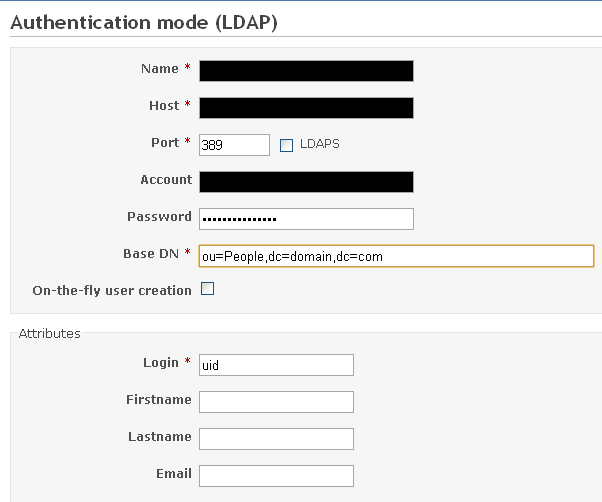Click the "Password" field label

[x=159, y=217]
